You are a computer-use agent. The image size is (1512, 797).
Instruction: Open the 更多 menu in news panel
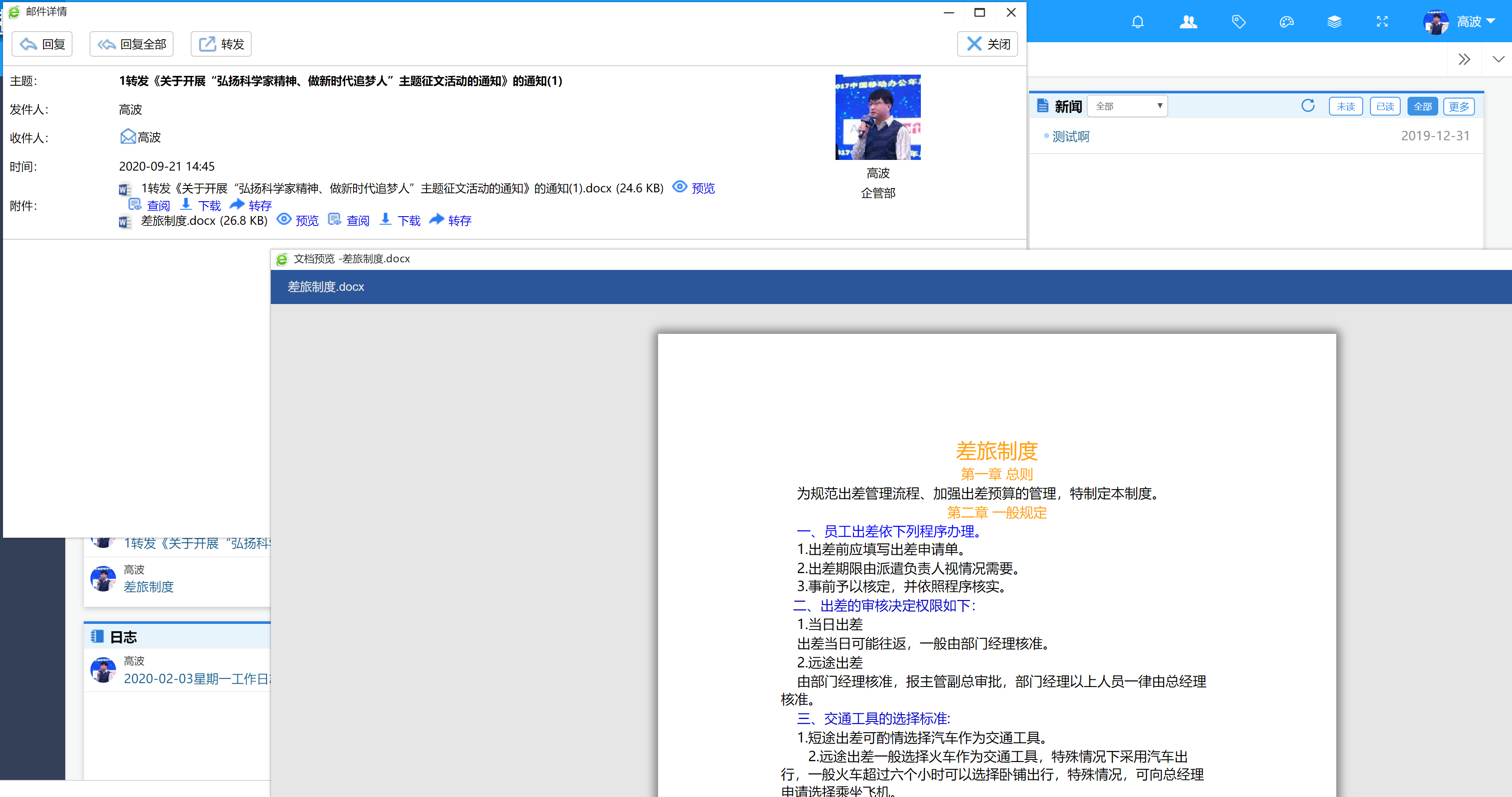1459,106
